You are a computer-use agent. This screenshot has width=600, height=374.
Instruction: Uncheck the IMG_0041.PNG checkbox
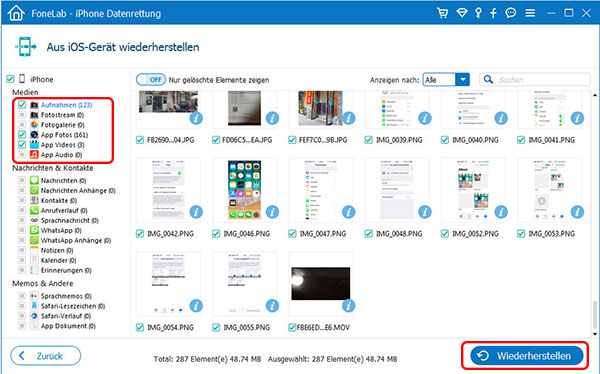pos(521,140)
